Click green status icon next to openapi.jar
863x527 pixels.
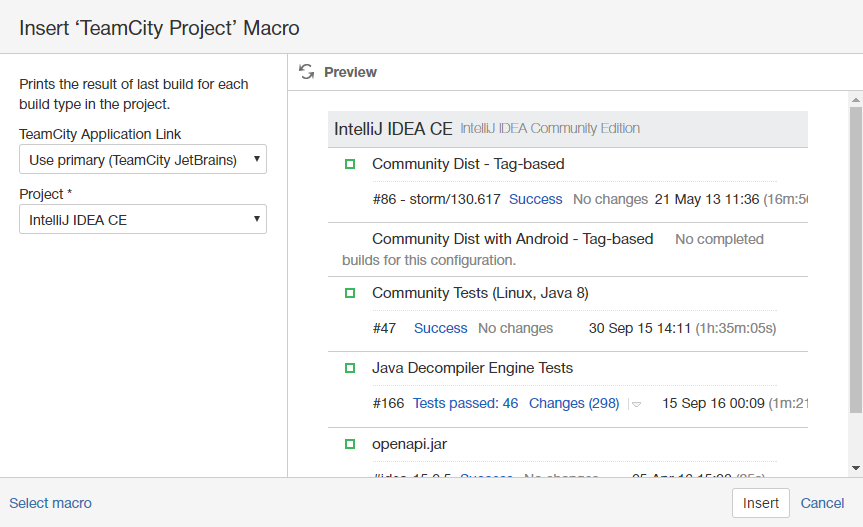click(x=350, y=443)
